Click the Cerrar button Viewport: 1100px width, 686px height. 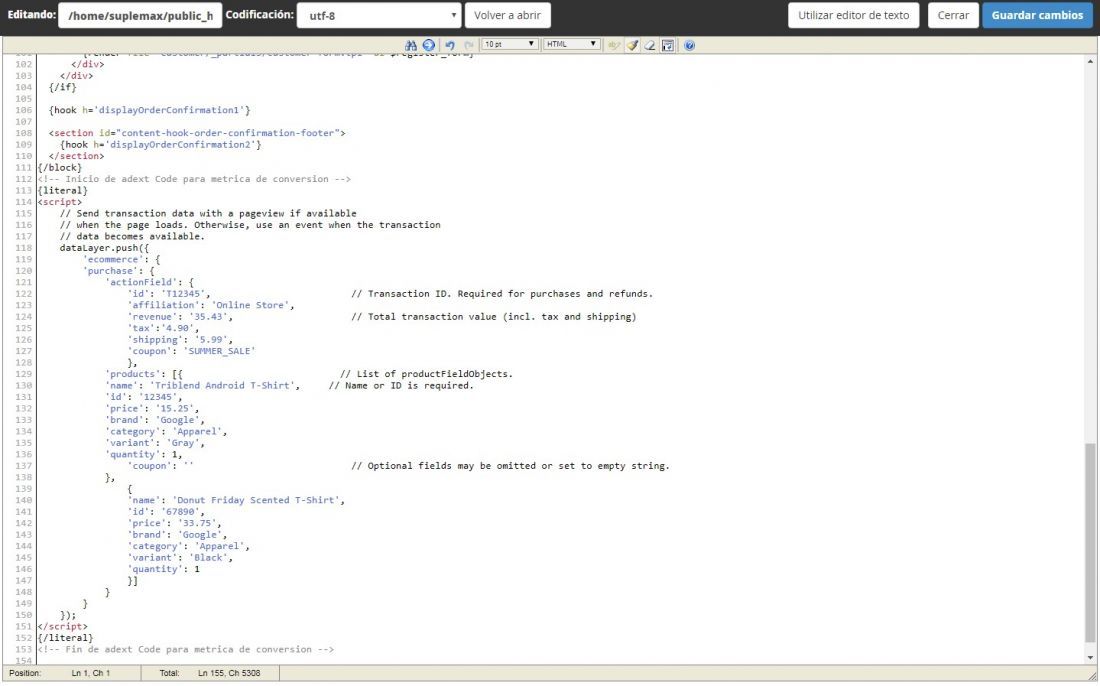pyautogui.click(x=953, y=15)
